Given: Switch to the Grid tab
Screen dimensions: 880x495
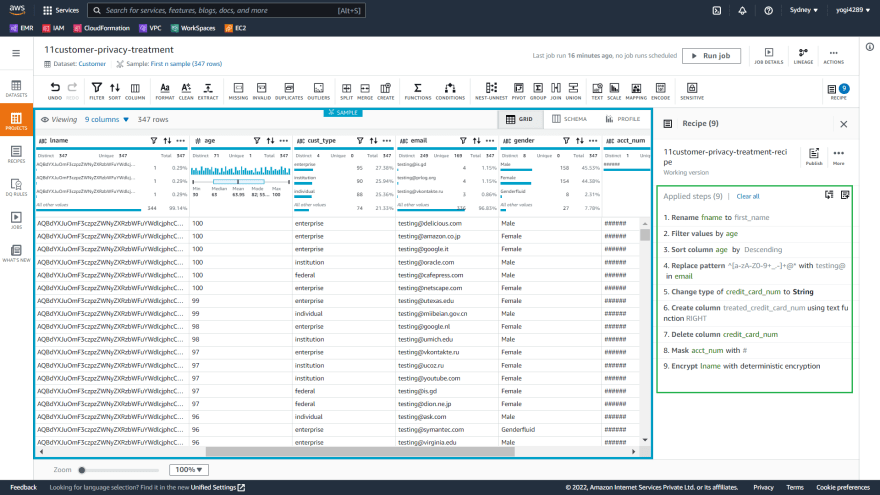Looking at the screenshot, I should click(520, 119).
